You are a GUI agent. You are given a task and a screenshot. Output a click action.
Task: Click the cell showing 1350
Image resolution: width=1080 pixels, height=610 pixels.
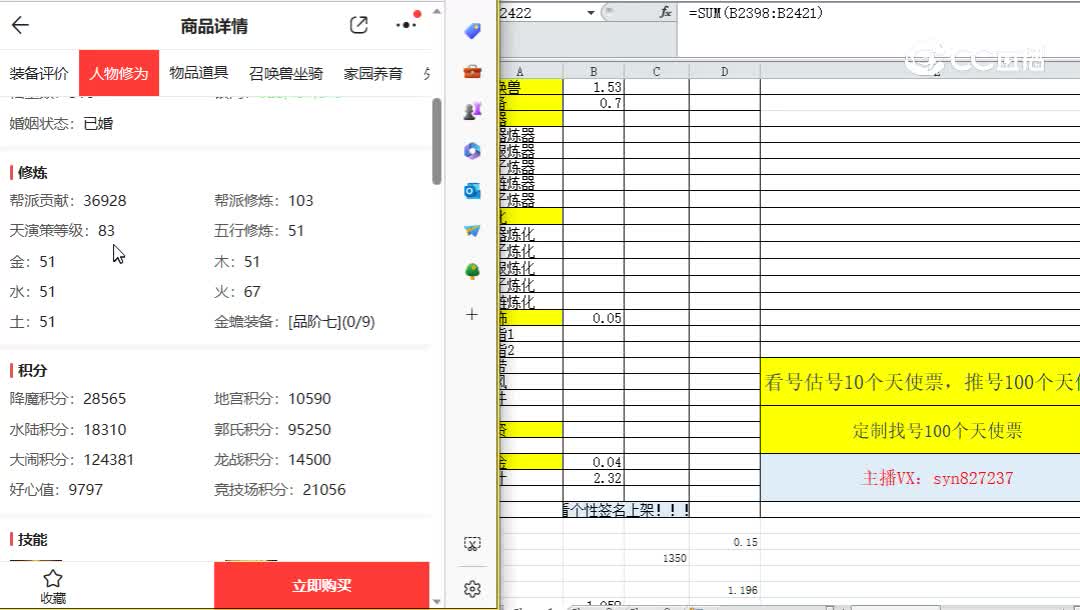click(x=657, y=558)
